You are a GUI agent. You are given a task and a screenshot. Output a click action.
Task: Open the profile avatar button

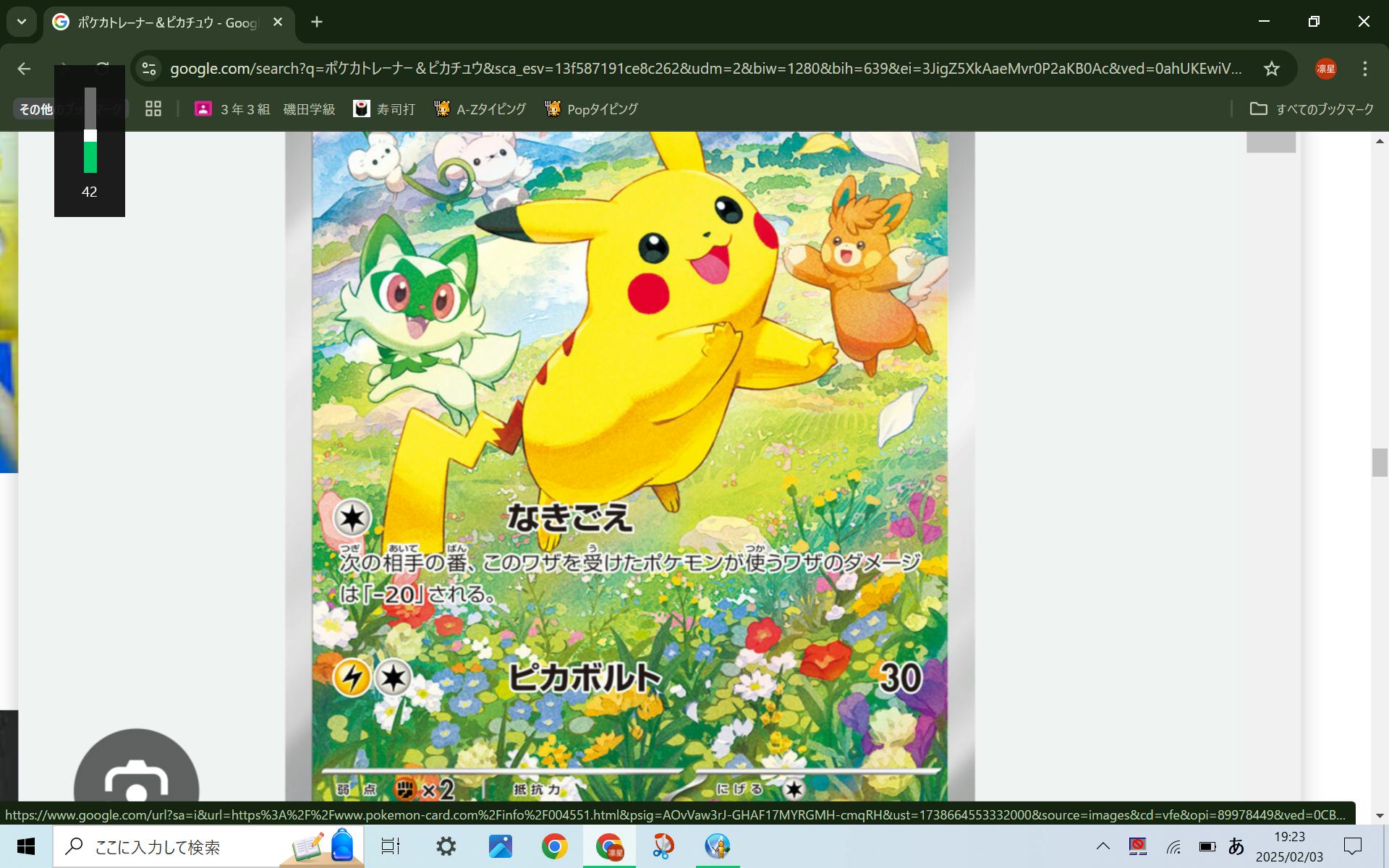click(x=1325, y=69)
